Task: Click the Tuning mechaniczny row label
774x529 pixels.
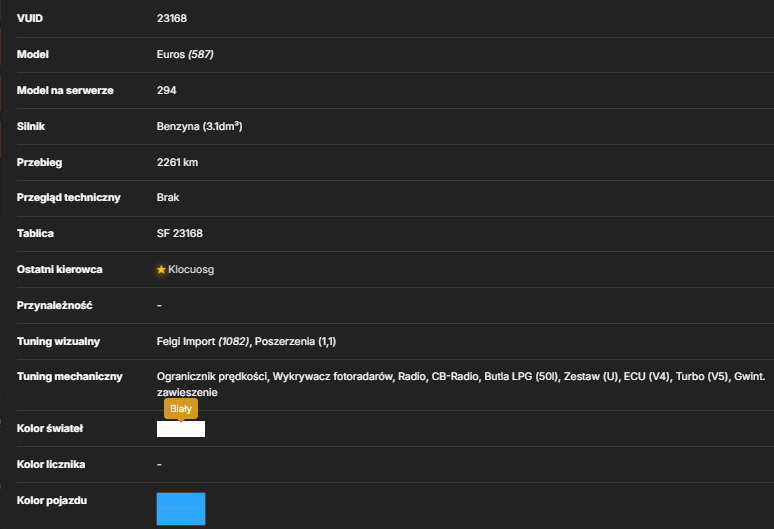Action: 70,377
